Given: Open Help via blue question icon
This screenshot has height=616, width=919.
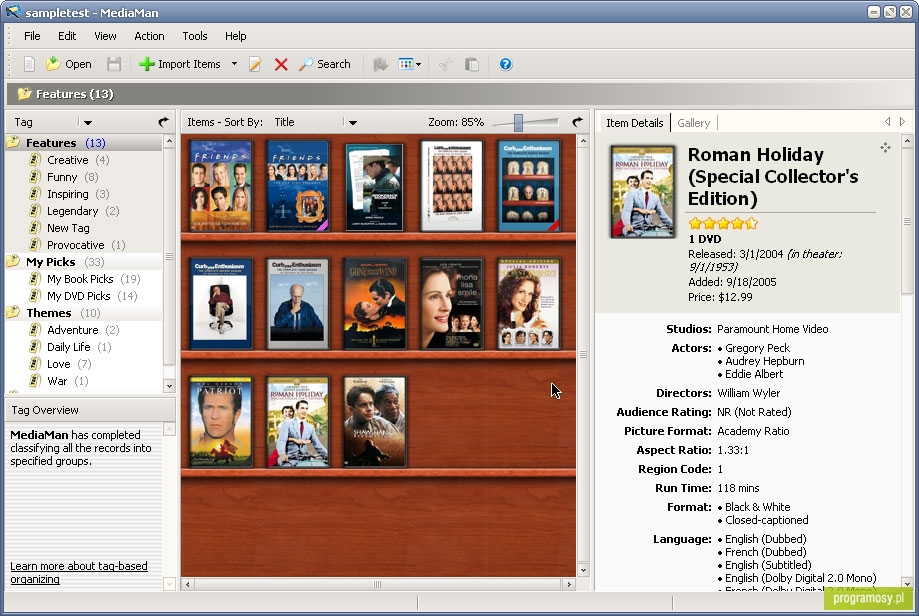Looking at the screenshot, I should coord(506,64).
